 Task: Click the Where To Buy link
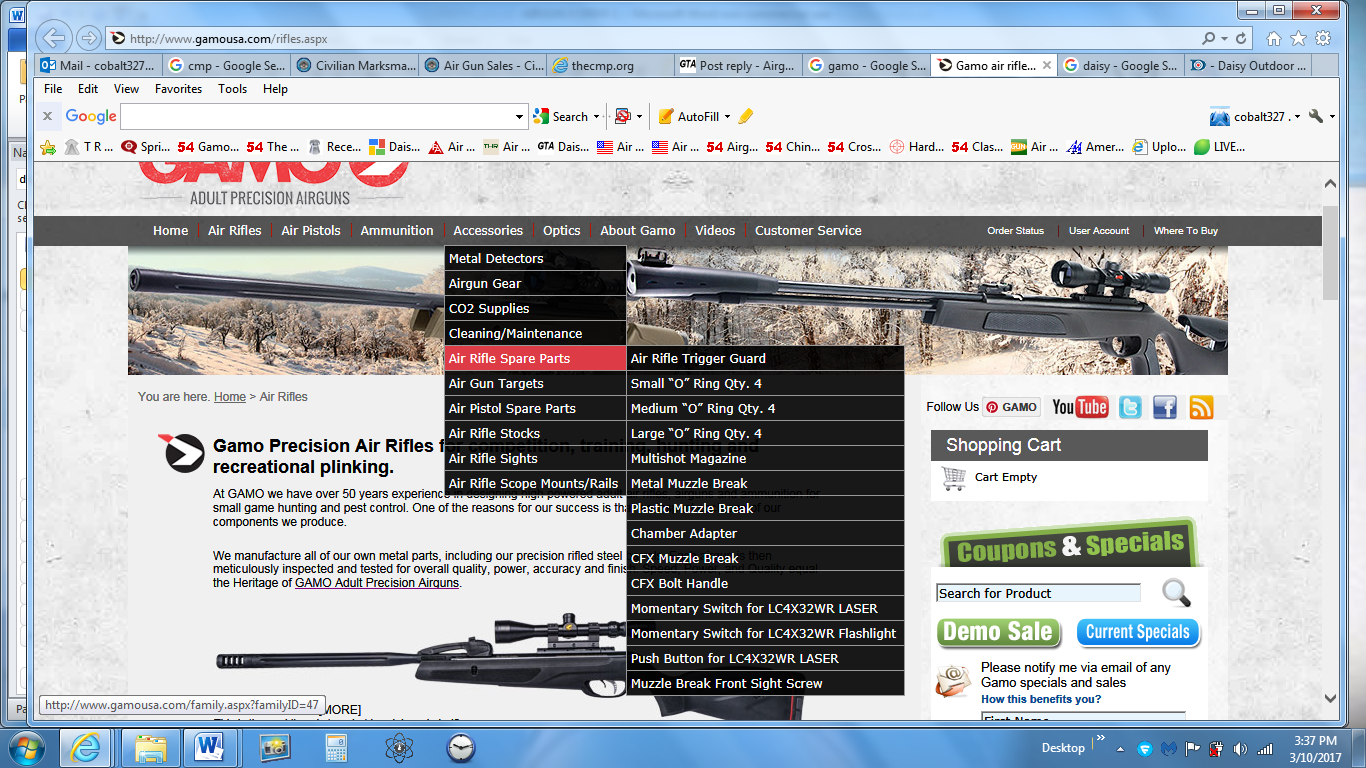[1186, 230]
